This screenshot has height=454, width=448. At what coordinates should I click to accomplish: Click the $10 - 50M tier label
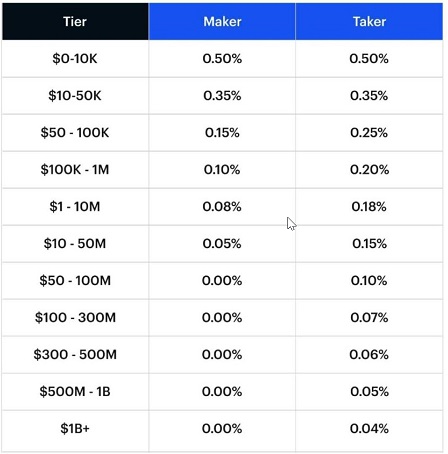pyautogui.click(x=75, y=244)
